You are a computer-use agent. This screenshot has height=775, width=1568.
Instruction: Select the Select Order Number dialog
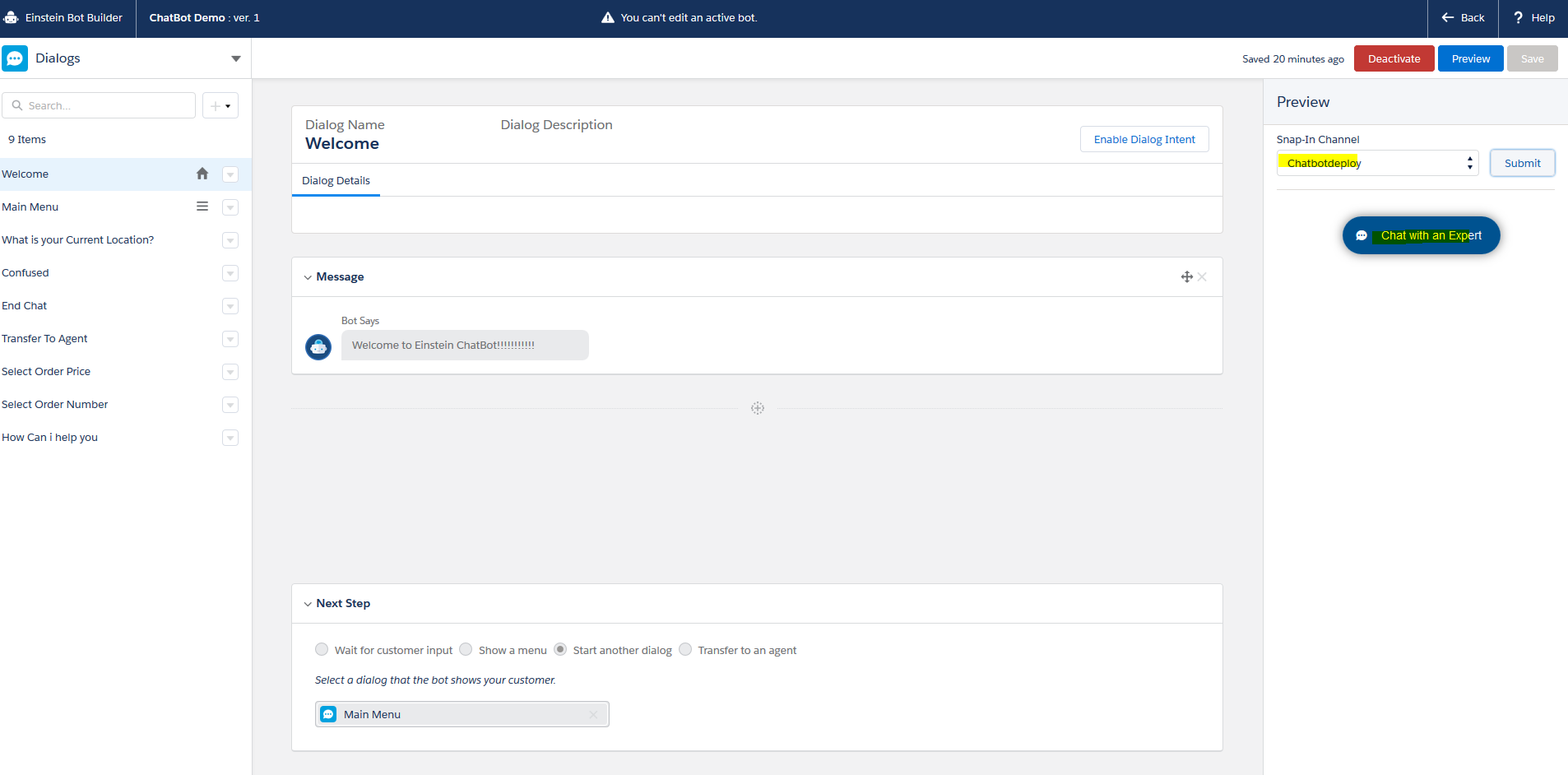coord(125,404)
